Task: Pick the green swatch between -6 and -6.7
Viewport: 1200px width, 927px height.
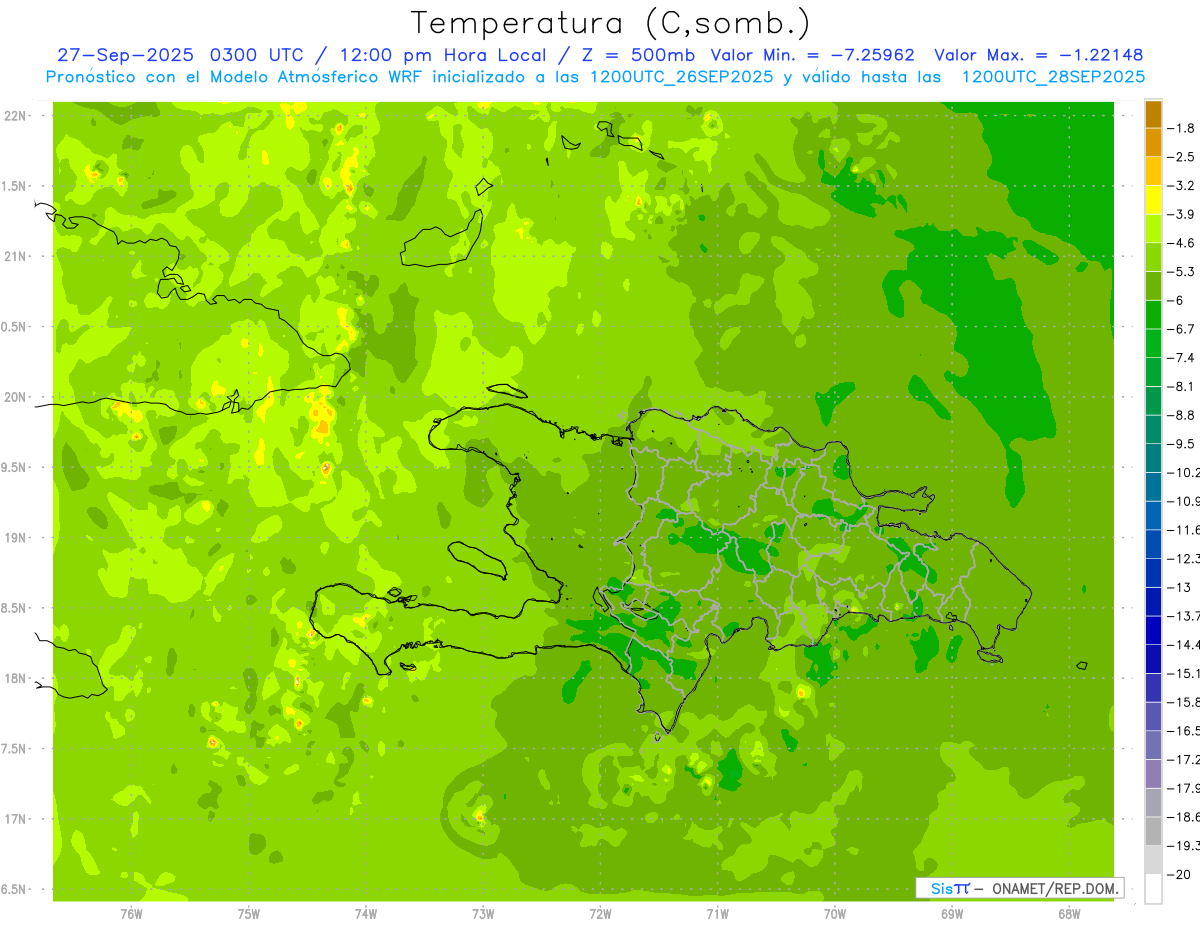Action: [1153, 315]
